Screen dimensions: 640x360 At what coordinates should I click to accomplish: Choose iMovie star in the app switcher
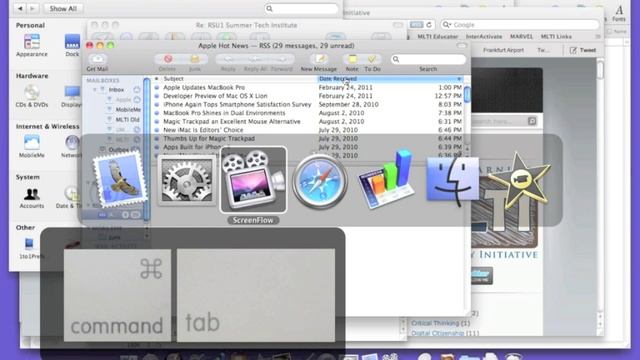pos(519,180)
